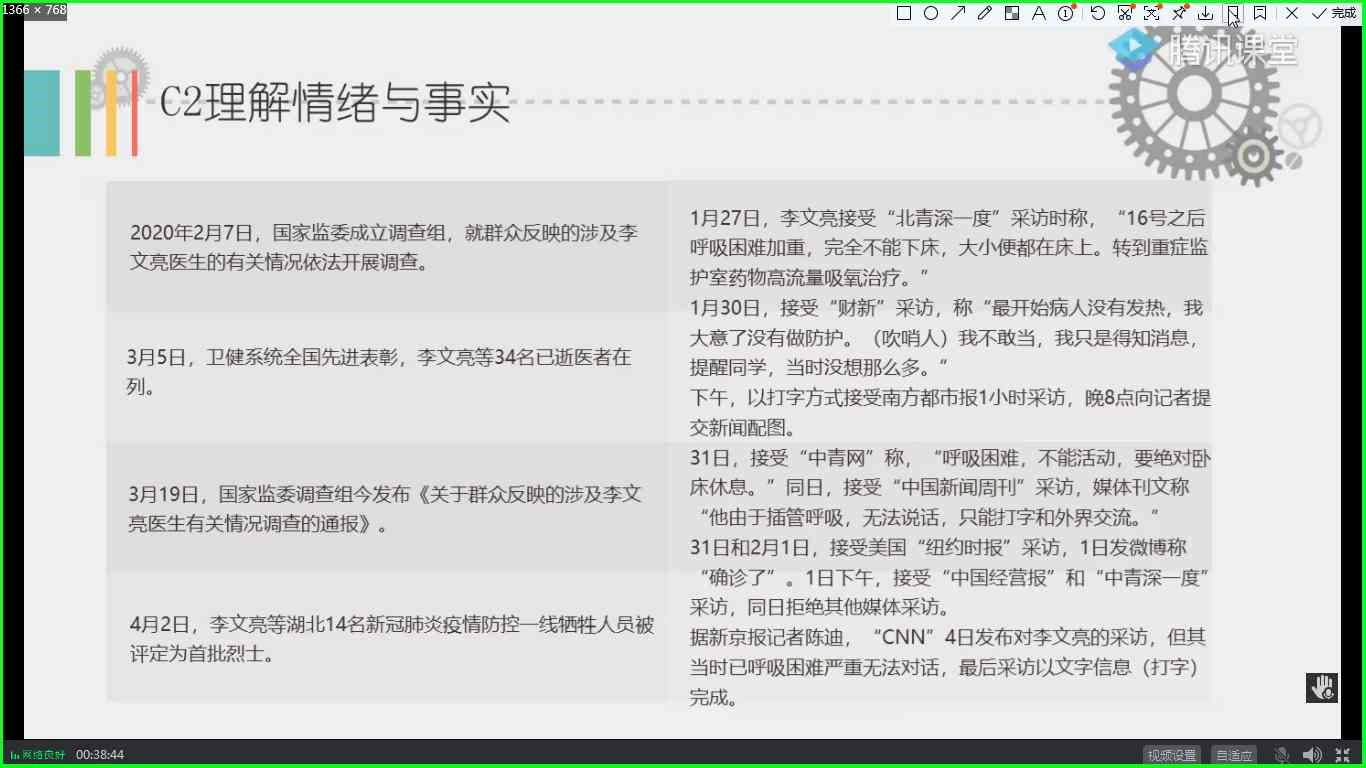
Task: Click the 3月5日 卫健系统 paragraph
Action: click(x=379, y=371)
